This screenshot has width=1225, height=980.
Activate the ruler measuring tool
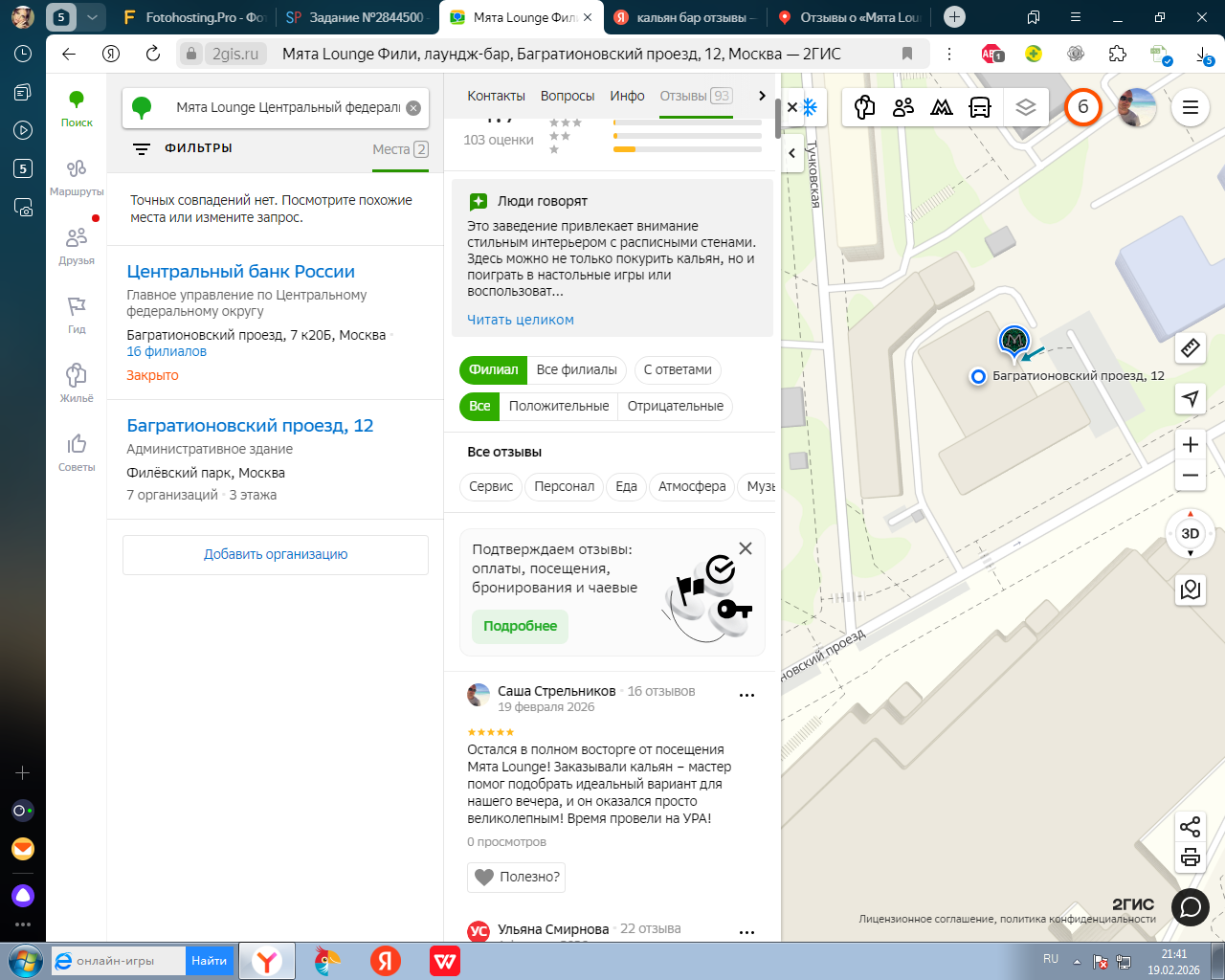pos(1191,347)
